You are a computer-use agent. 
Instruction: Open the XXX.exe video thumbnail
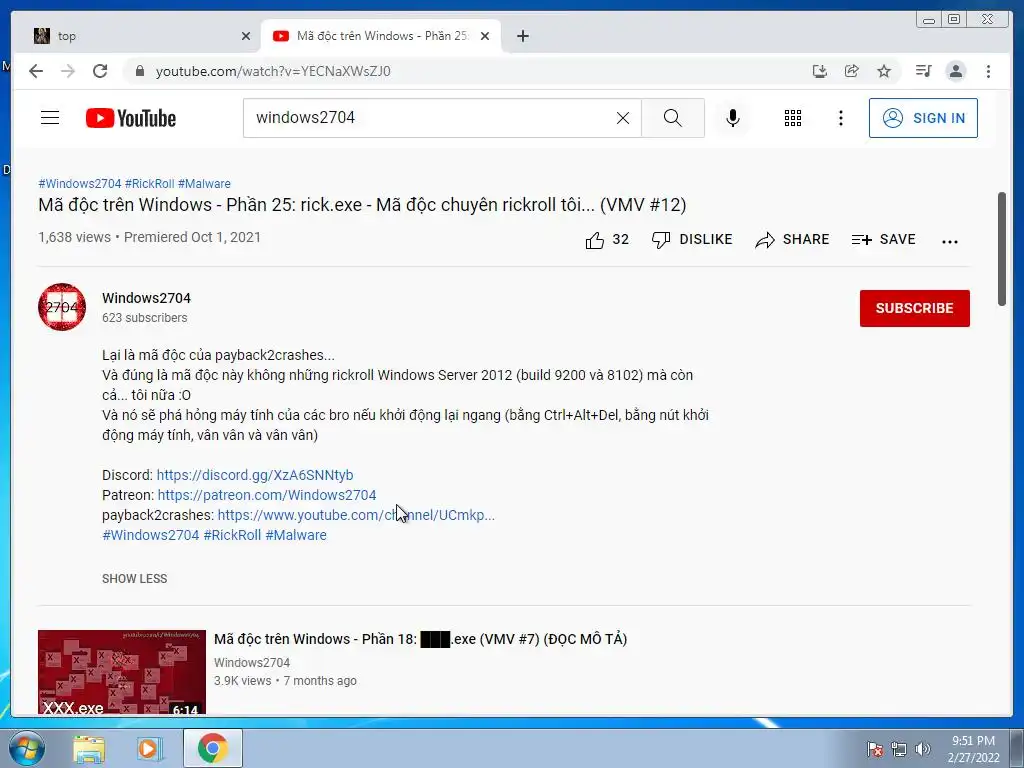121,672
